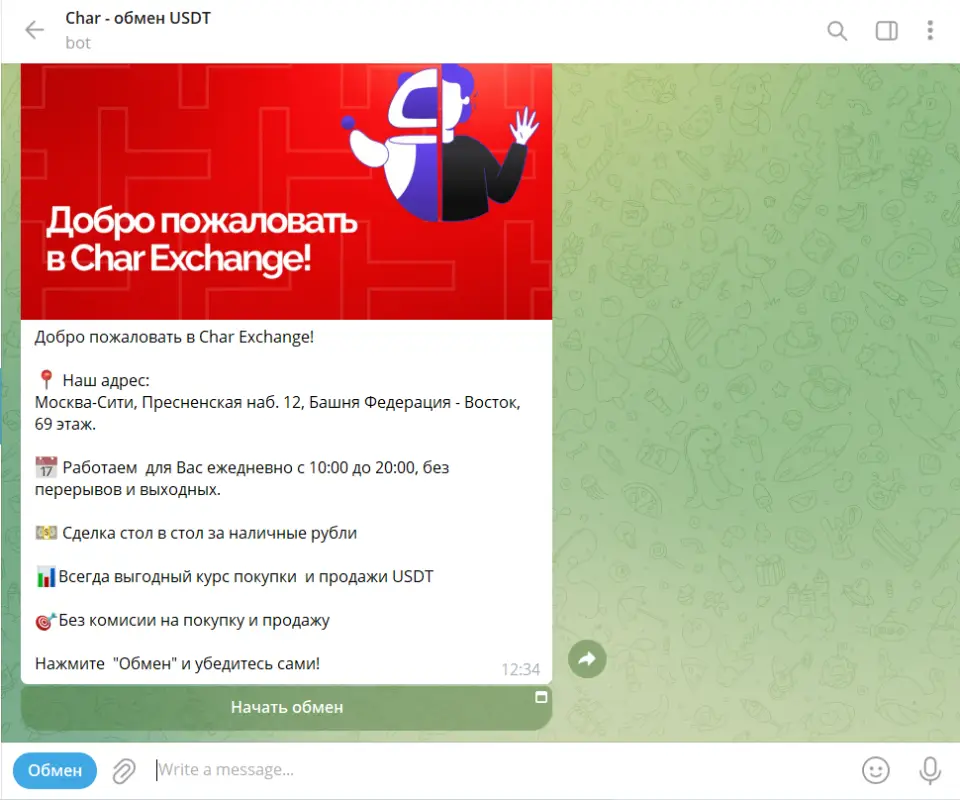Click the 'bot' status label under the title

(78, 43)
